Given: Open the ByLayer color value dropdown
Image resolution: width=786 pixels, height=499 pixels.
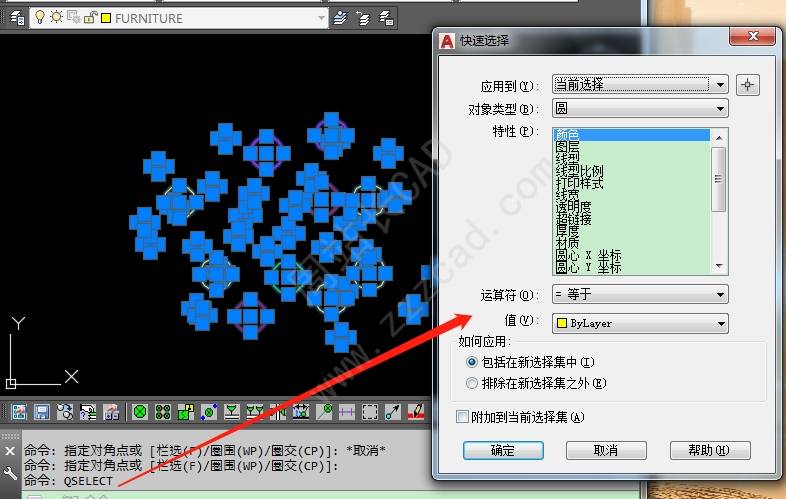Looking at the screenshot, I should pyautogui.click(x=640, y=324).
